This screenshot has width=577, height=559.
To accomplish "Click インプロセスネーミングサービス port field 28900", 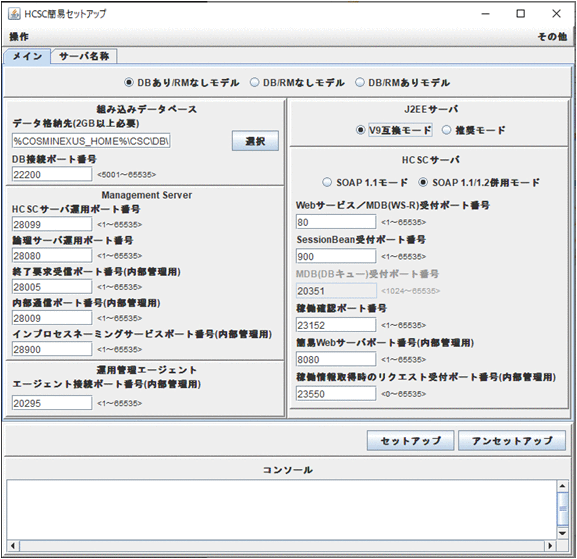I will pos(52,349).
